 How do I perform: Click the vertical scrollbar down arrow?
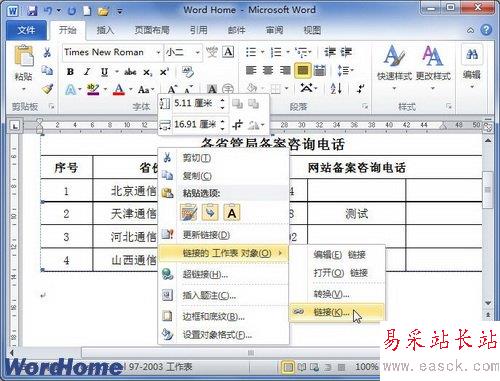point(488,303)
